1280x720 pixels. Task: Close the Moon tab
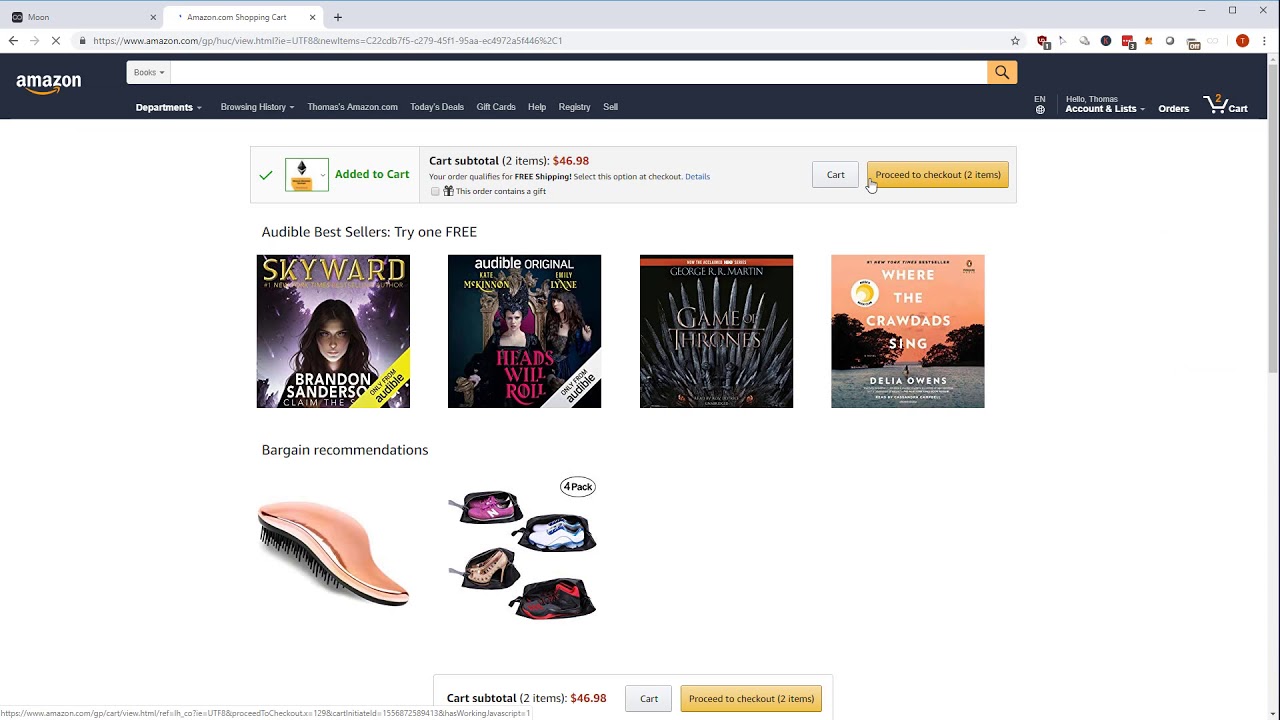(x=153, y=17)
